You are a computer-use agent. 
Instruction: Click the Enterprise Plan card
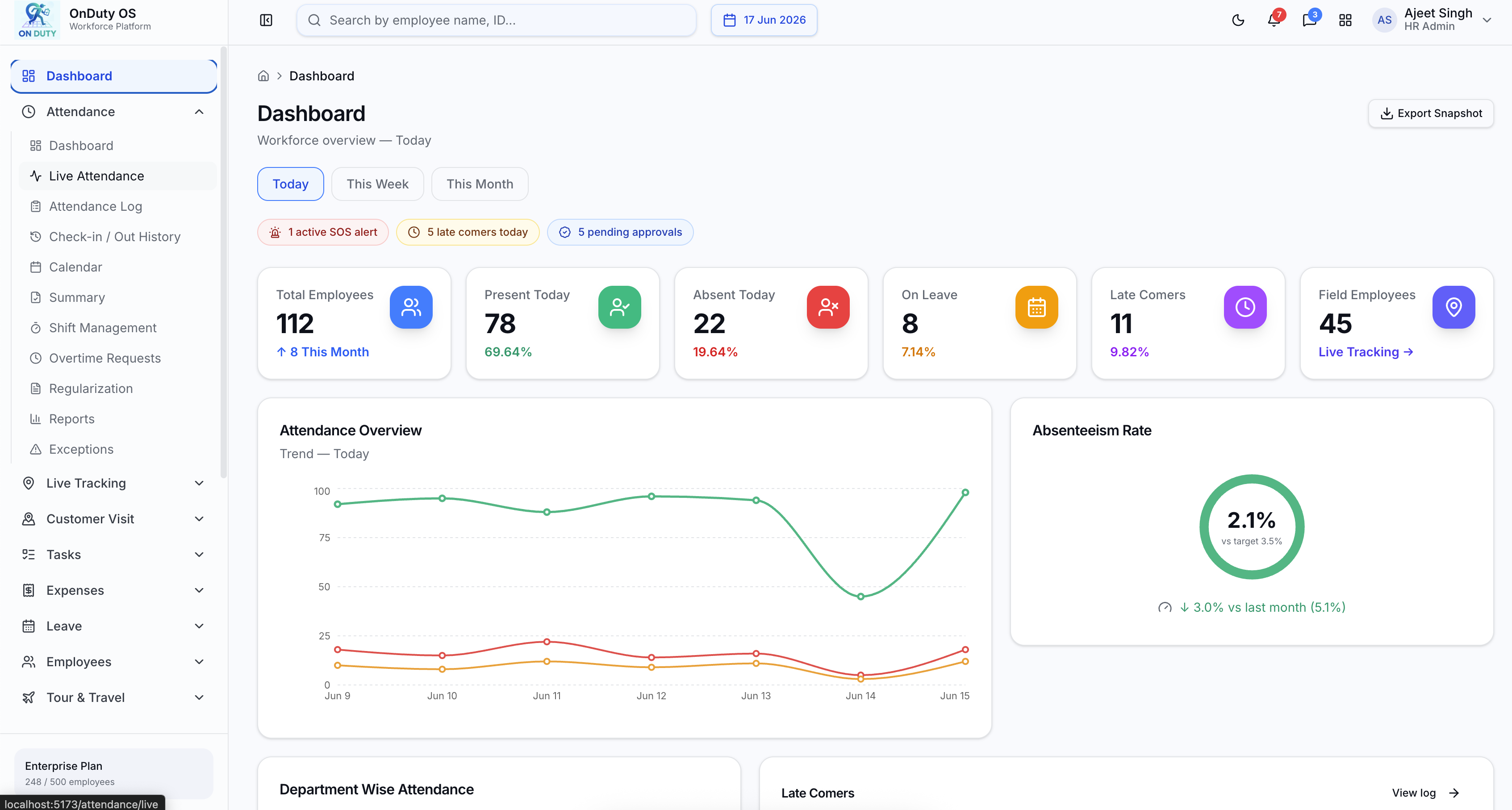tap(114, 773)
